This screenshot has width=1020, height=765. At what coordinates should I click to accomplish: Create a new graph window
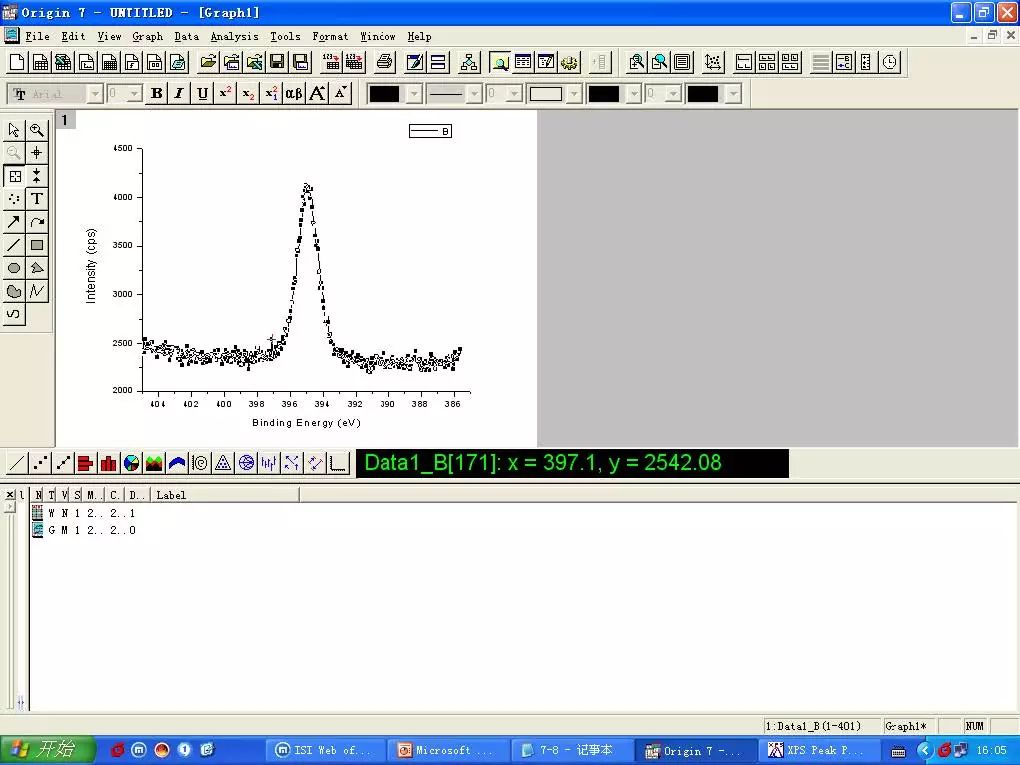pyautogui.click(x=86, y=62)
